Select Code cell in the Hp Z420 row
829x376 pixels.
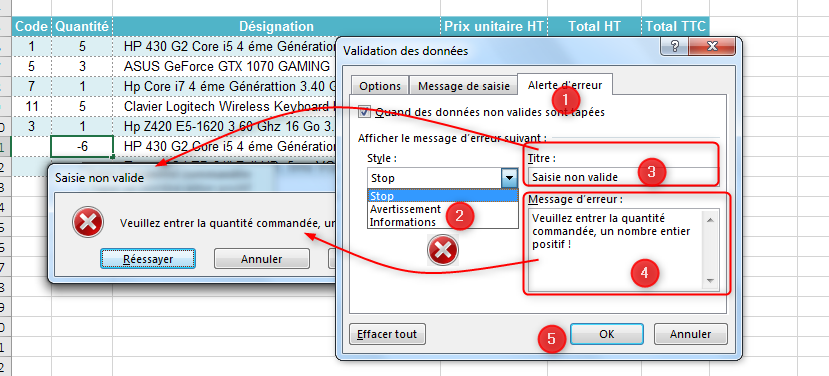tap(32, 126)
